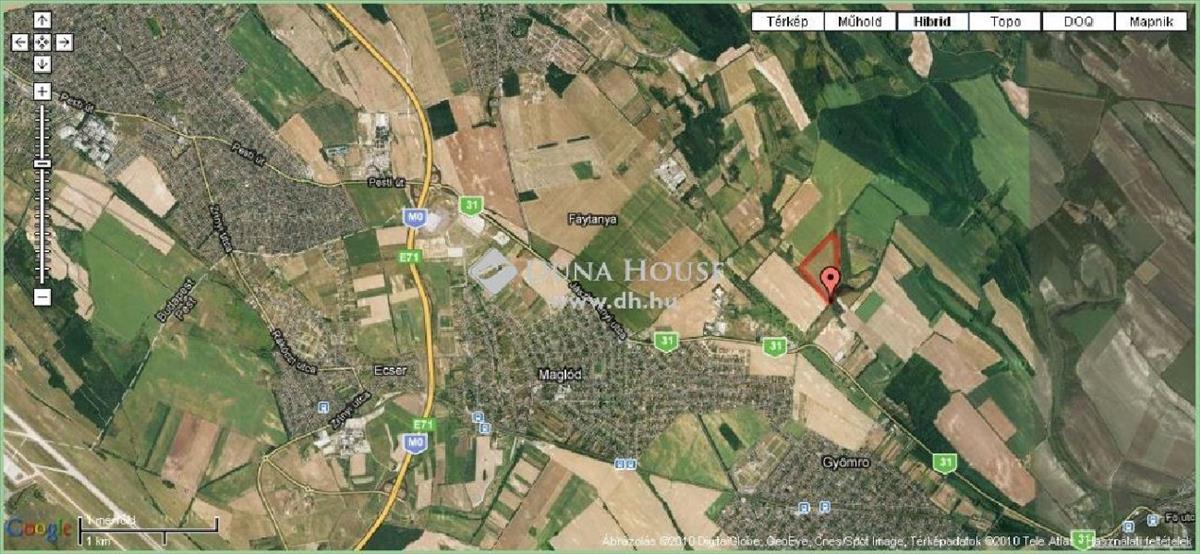Select the Hibrid map type
Image resolution: width=1200 pixels, height=554 pixels.
[933, 22]
